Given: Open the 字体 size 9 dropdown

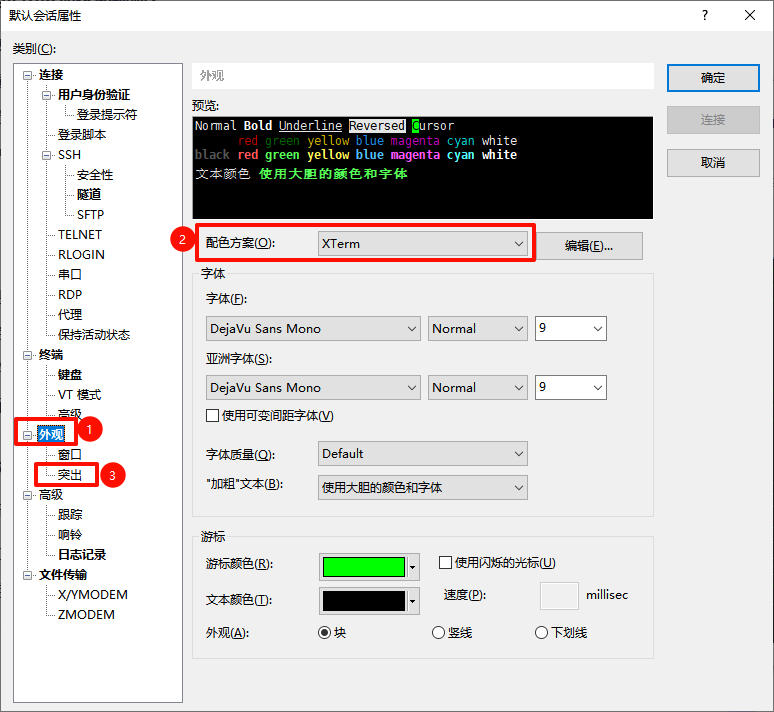Looking at the screenshot, I should [x=571, y=329].
